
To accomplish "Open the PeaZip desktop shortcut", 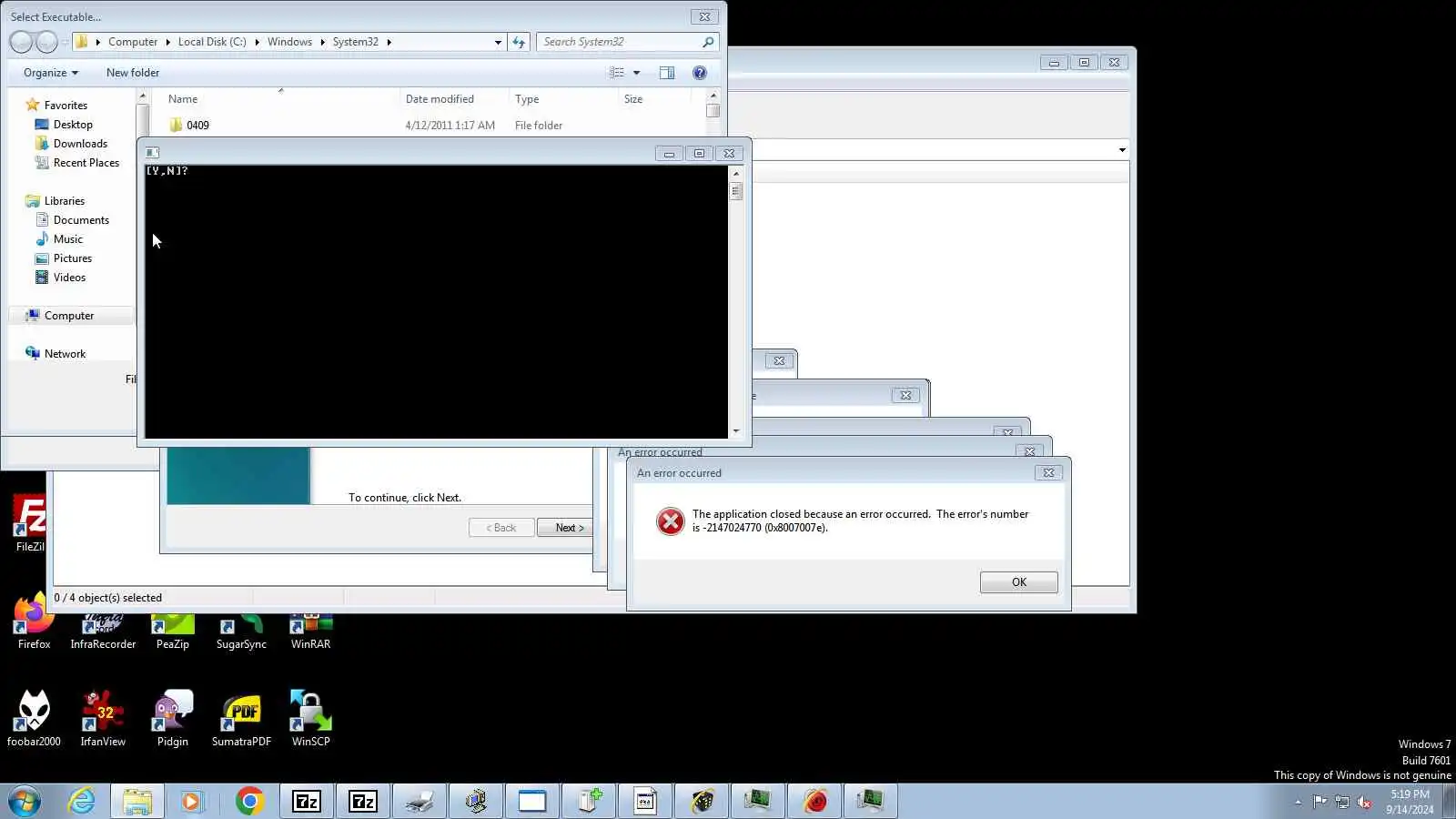I will point(172,630).
